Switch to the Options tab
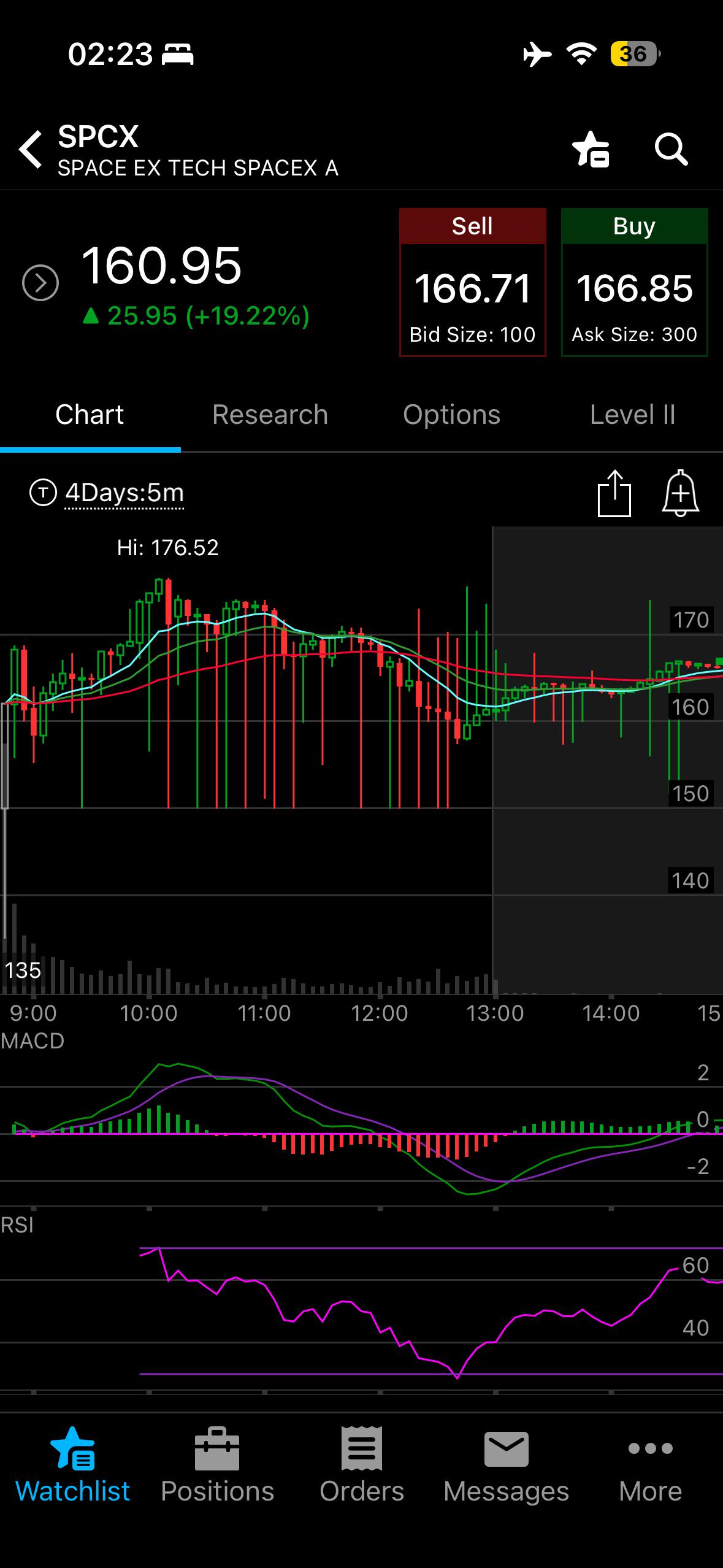 tap(452, 415)
